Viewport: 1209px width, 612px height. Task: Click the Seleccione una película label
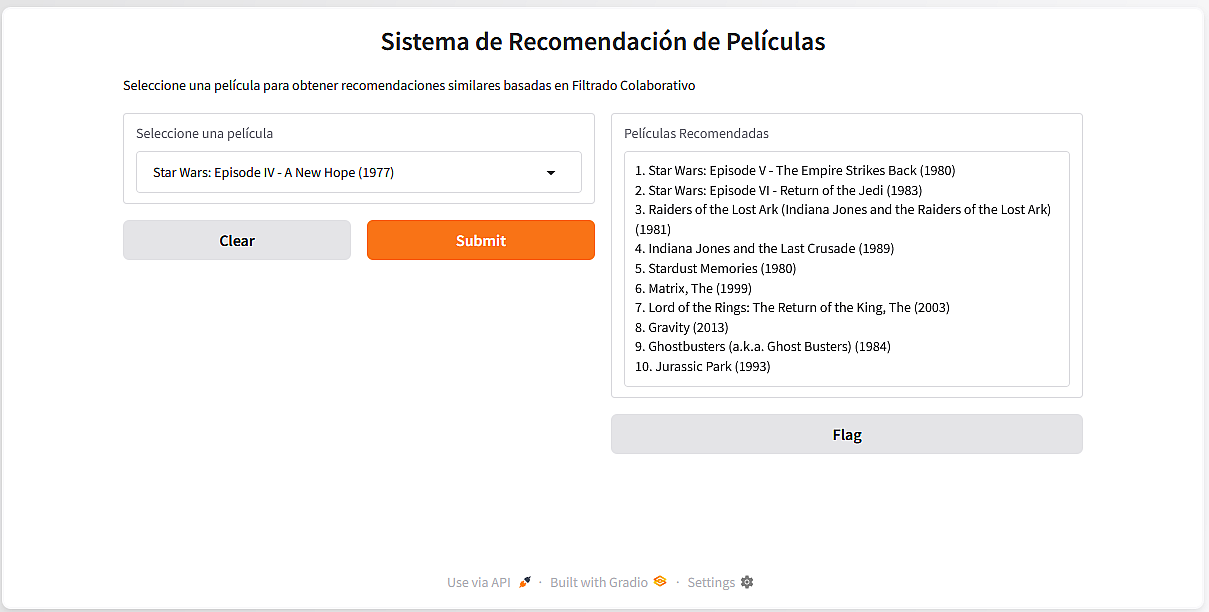205,133
